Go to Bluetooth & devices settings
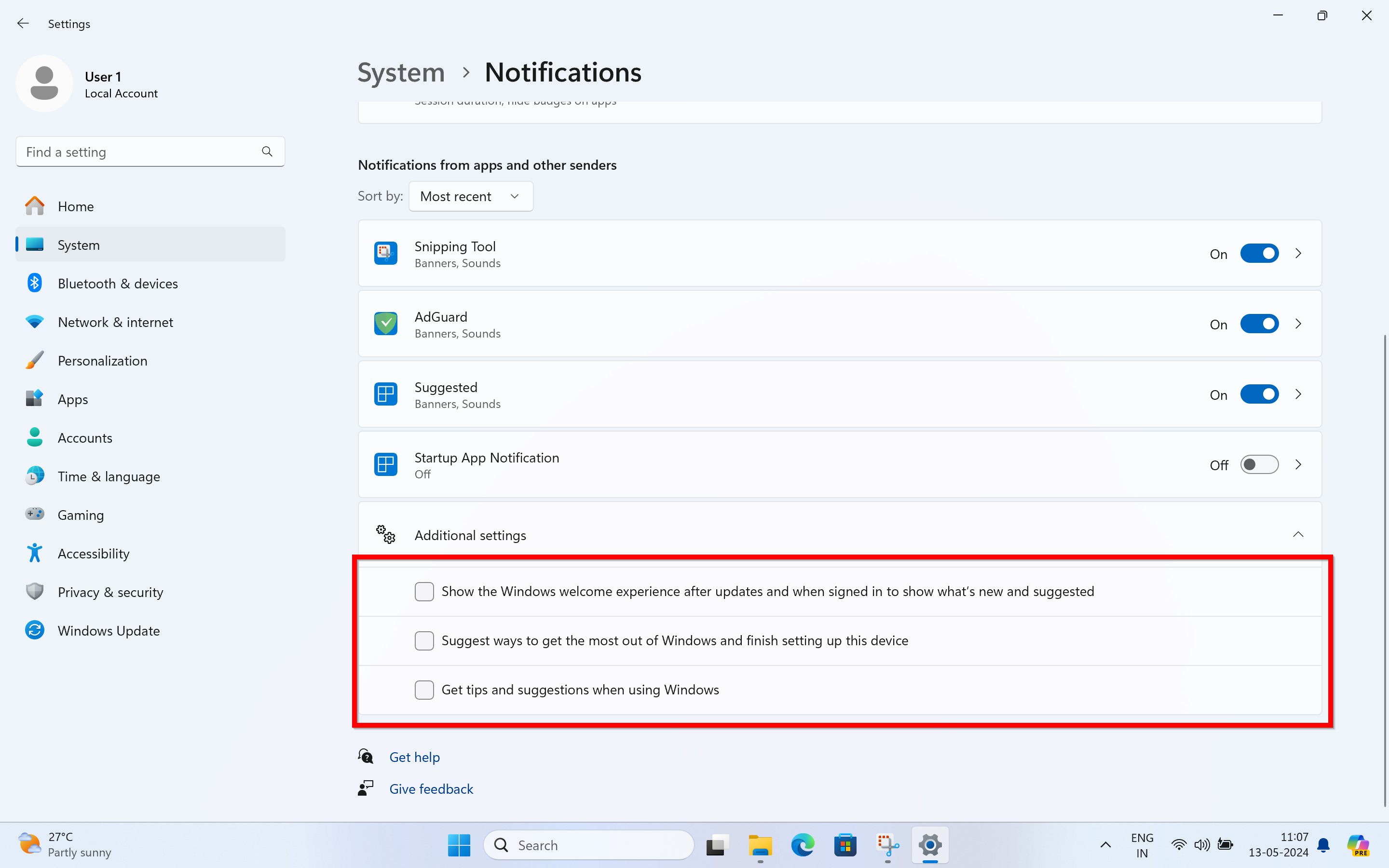Screen dimensions: 1389x868 coord(118,284)
